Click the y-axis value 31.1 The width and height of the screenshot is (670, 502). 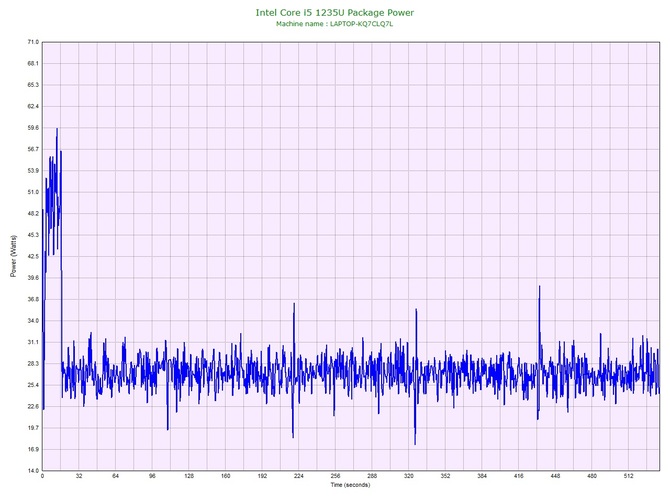[x=33, y=342]
